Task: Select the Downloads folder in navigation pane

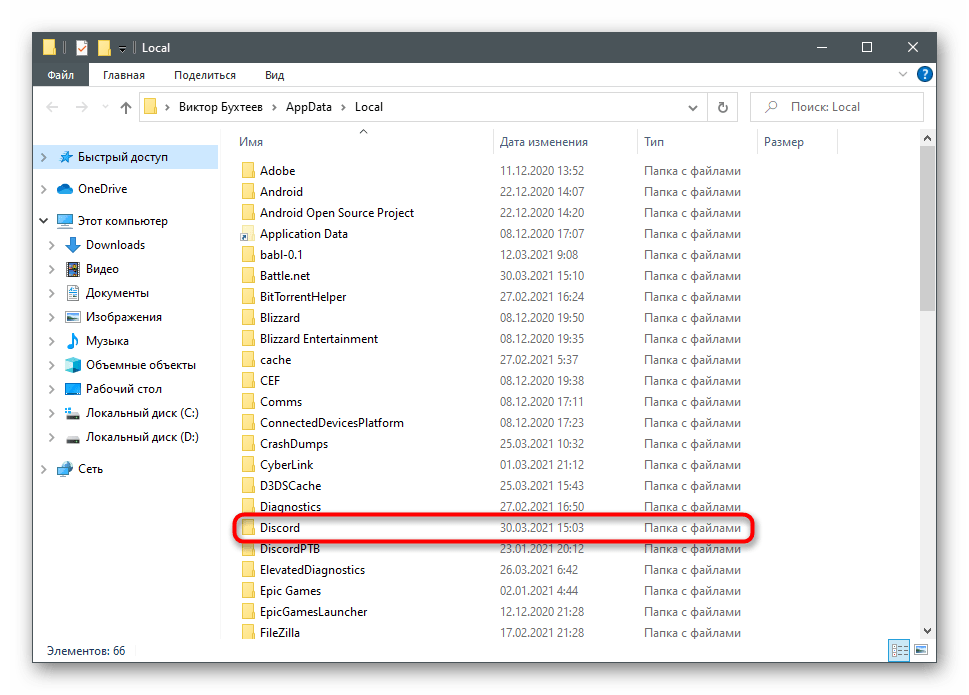Action: point(115,245)
